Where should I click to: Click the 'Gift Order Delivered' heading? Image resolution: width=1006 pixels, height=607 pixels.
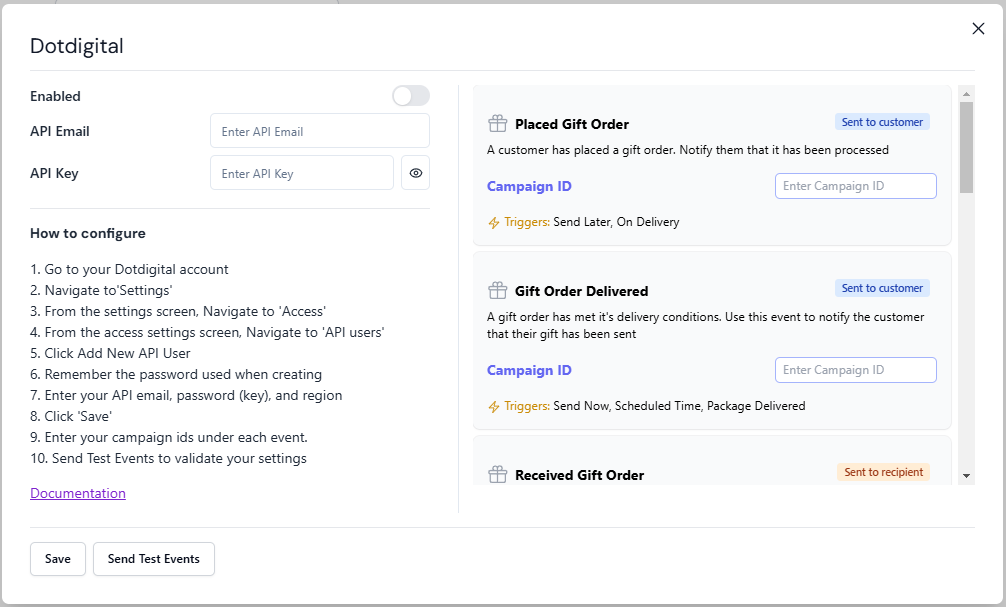coord(581,291)
